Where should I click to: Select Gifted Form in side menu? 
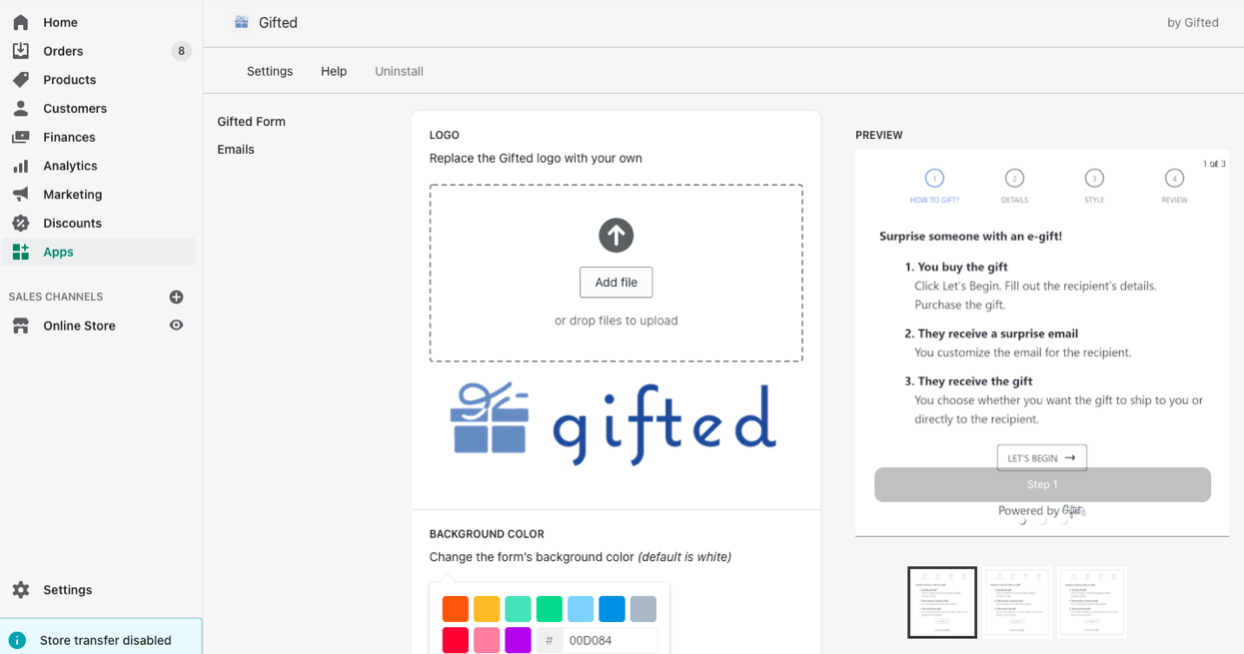(x=251, y=121)
